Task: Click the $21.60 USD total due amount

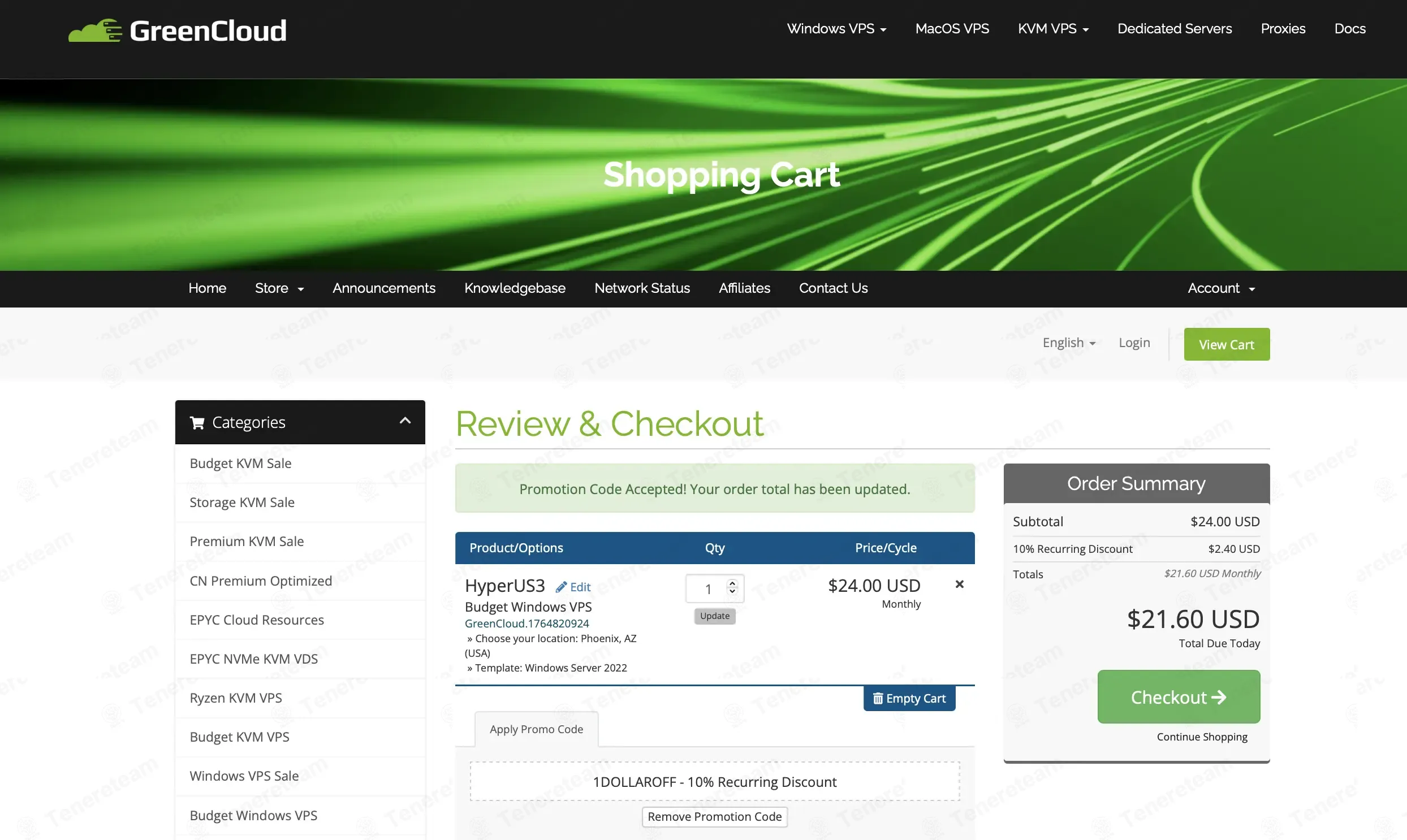Action: click(1193, 619)
